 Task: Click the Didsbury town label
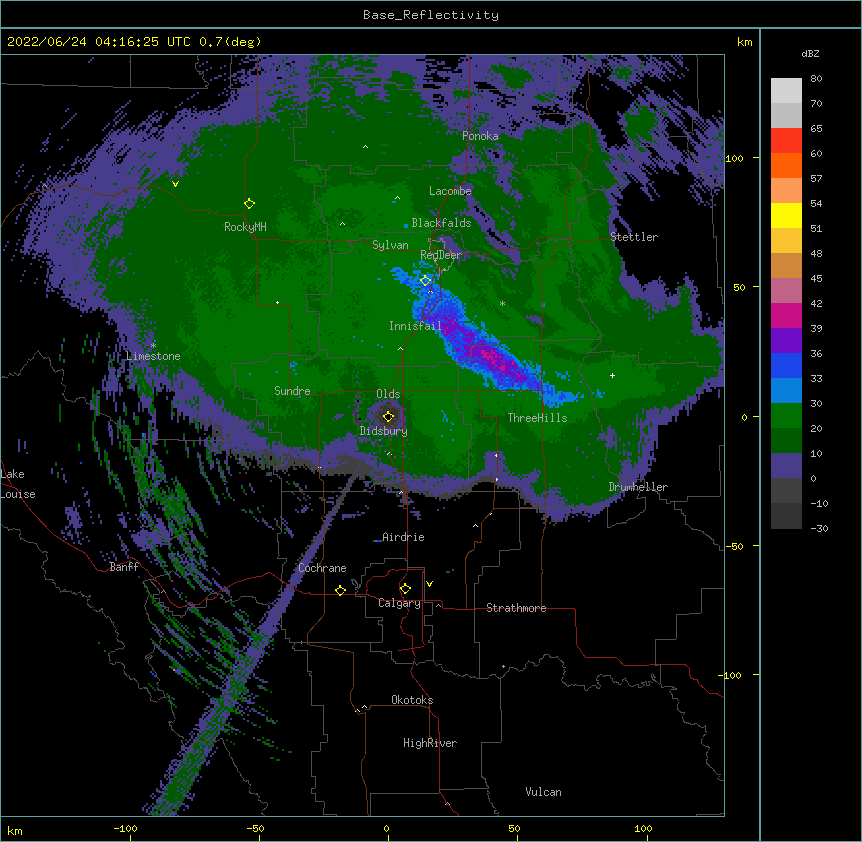tap(383, 431)
